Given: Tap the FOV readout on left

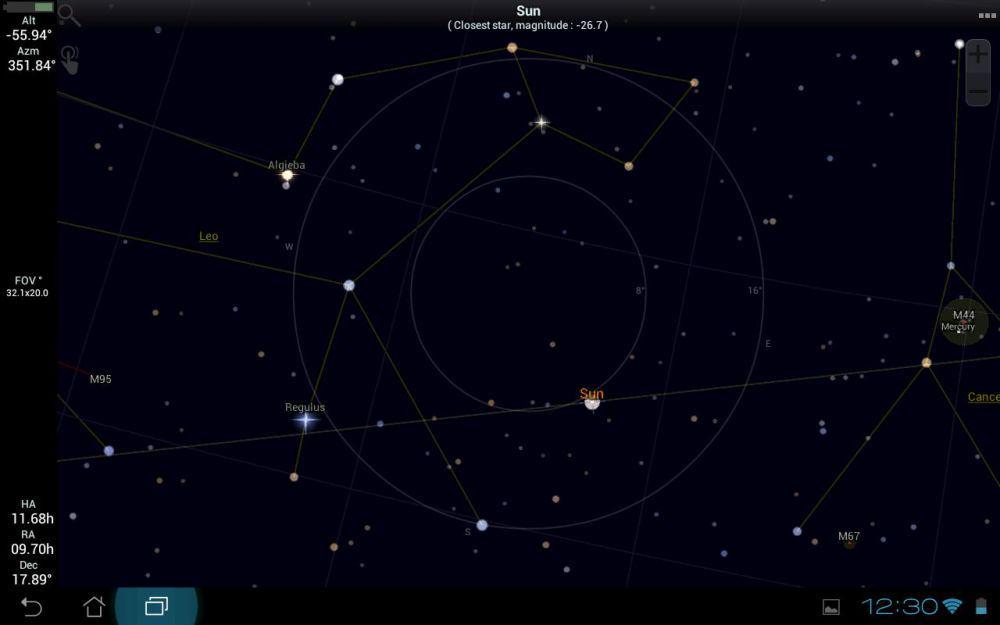Looking at the screenshot, I should [27, 286].
